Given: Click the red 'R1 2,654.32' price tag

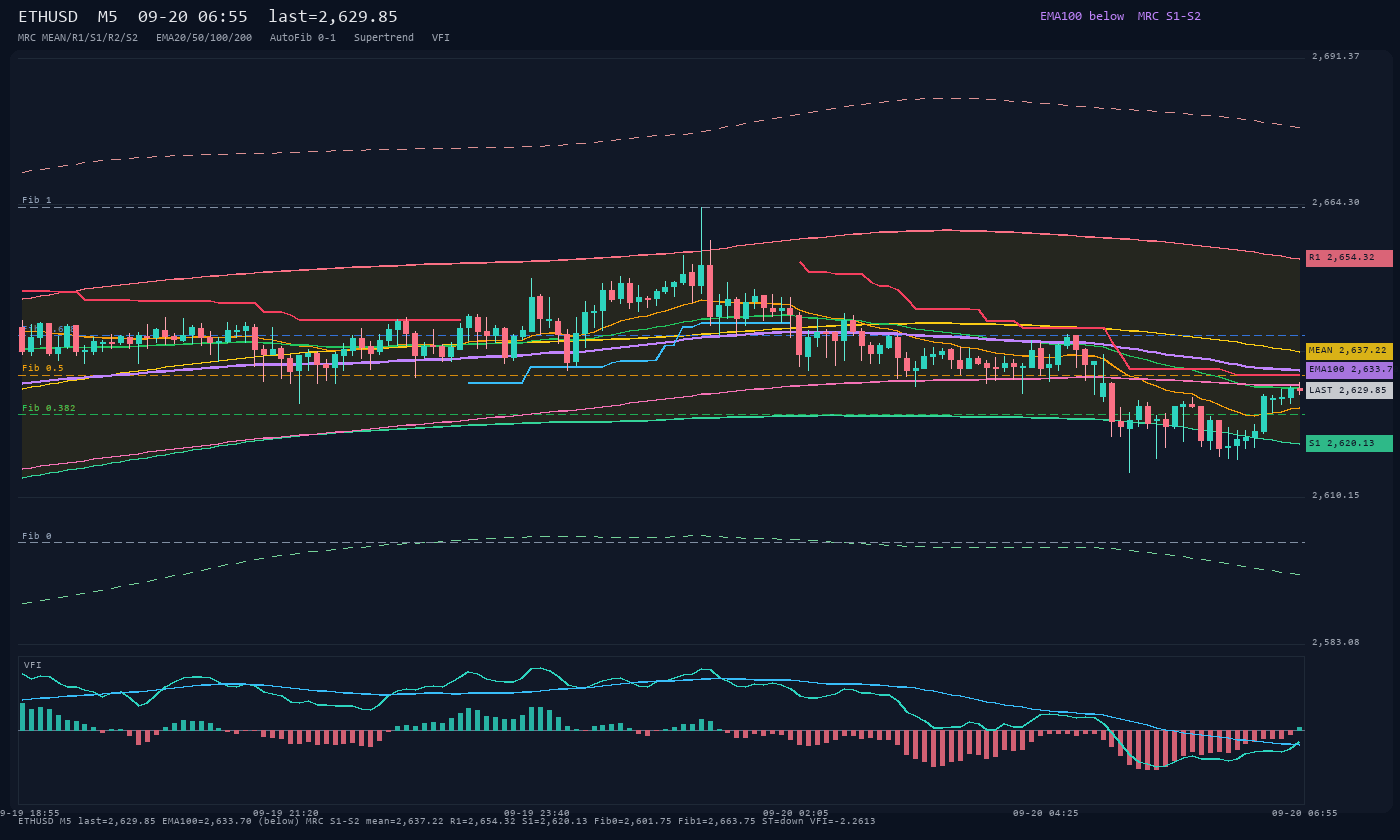Looking at the screenshot, I should tap(1349, 258).
